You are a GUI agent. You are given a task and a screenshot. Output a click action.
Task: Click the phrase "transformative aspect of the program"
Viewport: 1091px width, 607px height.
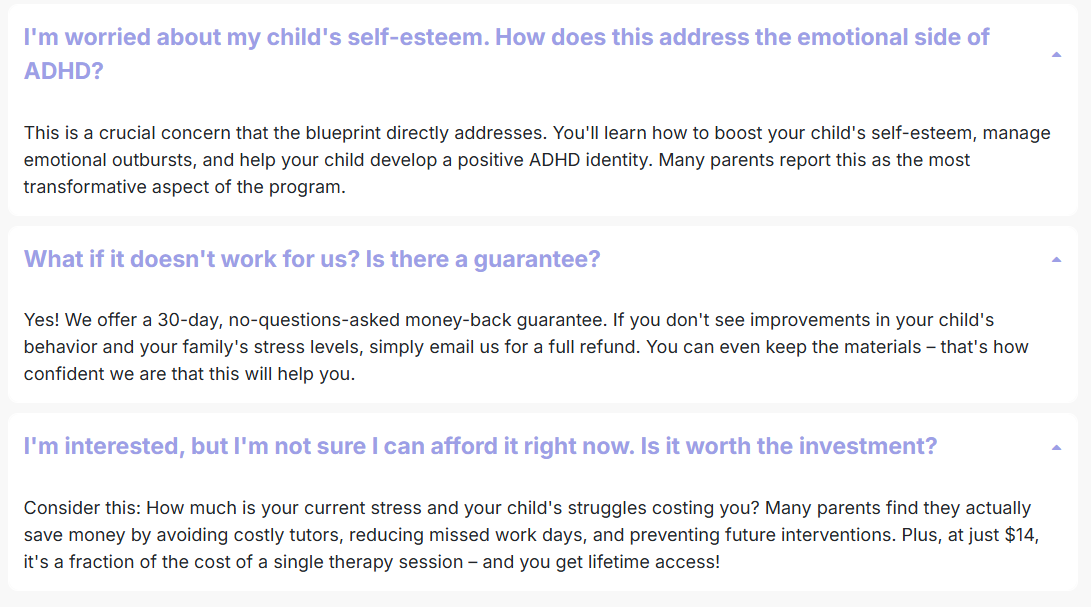point(184,186)
